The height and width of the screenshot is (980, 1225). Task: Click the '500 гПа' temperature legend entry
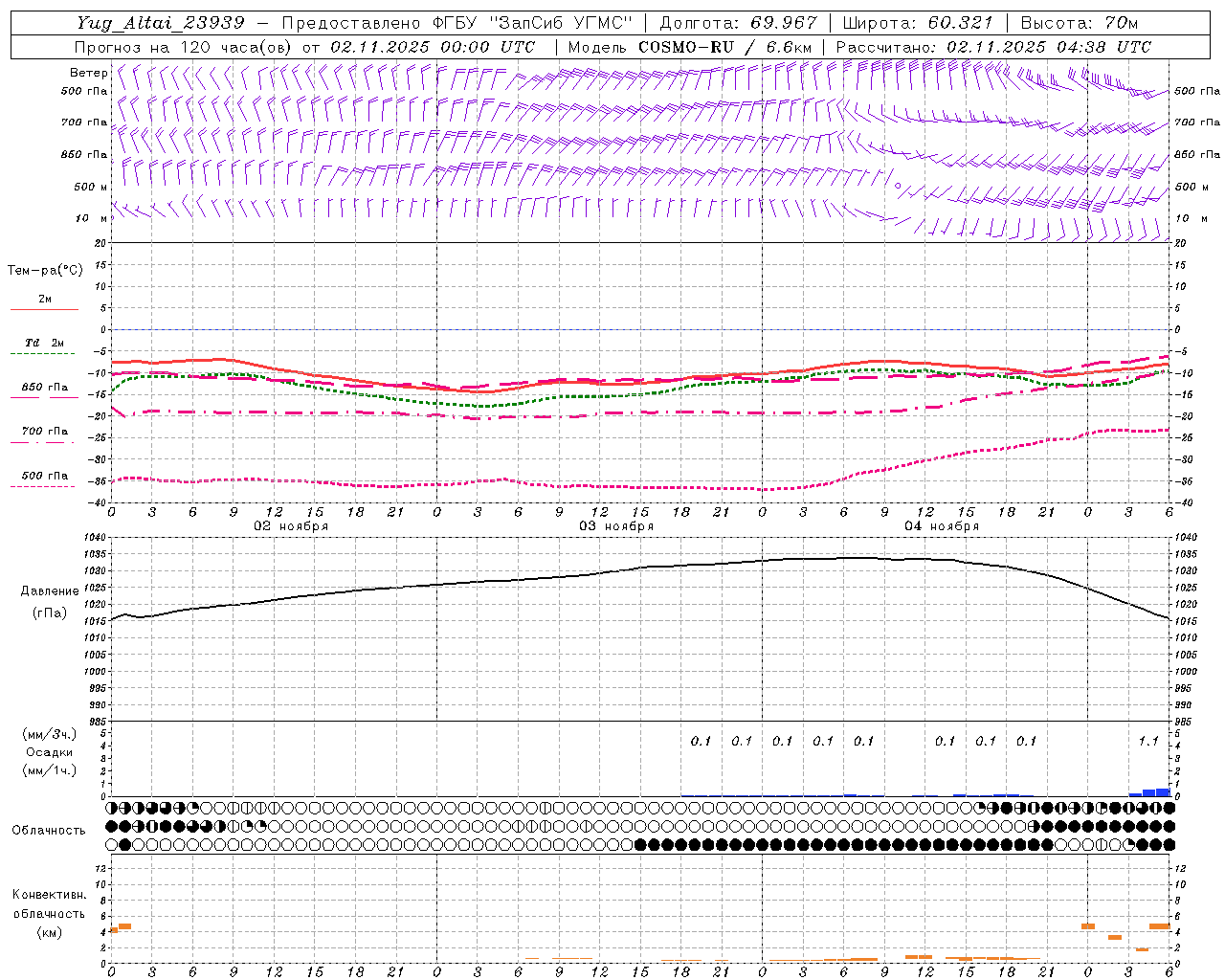click(x=45, y=476)
